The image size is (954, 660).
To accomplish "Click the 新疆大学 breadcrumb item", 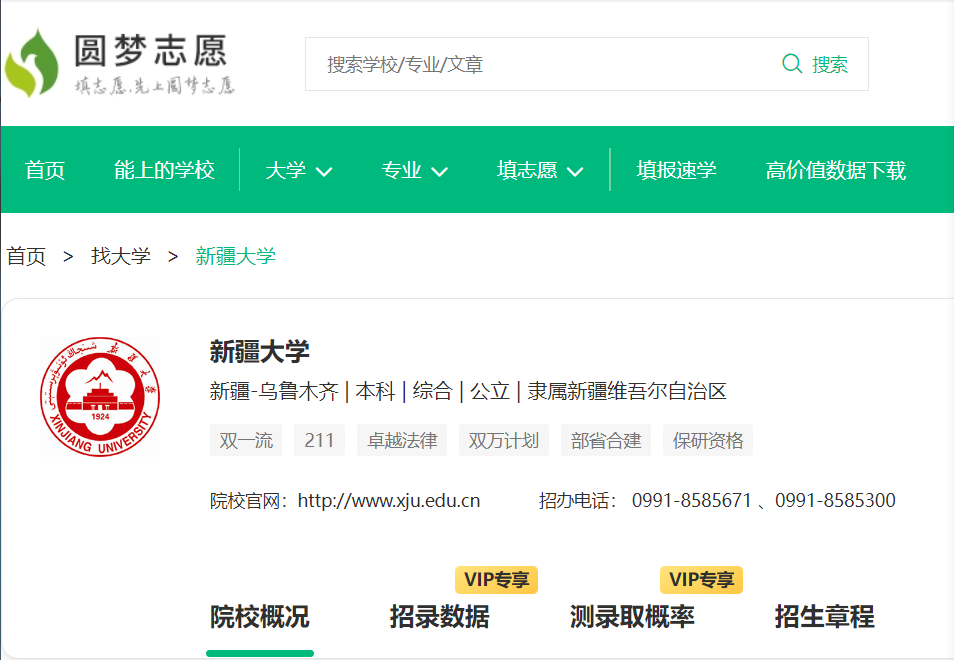I will [x=235, y=256].
